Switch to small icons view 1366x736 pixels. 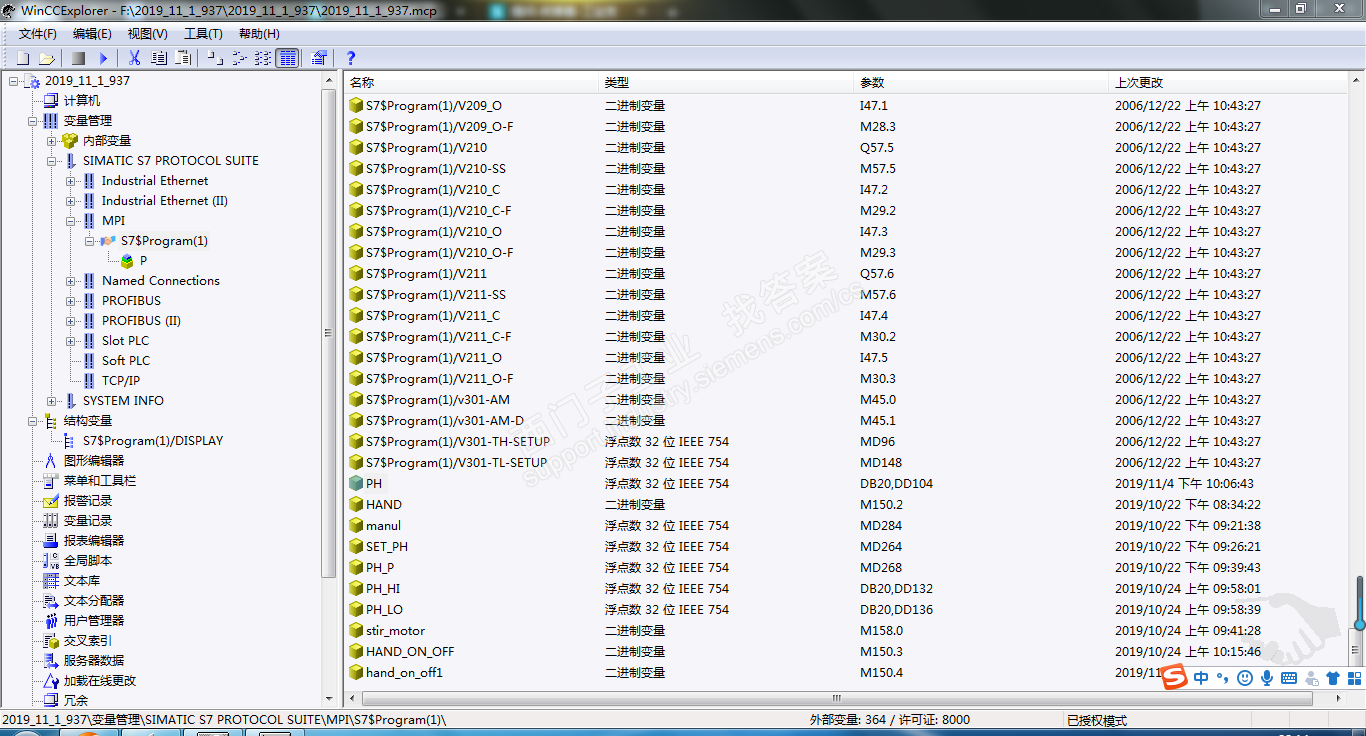pyautogui.click(x=239, y=58)
